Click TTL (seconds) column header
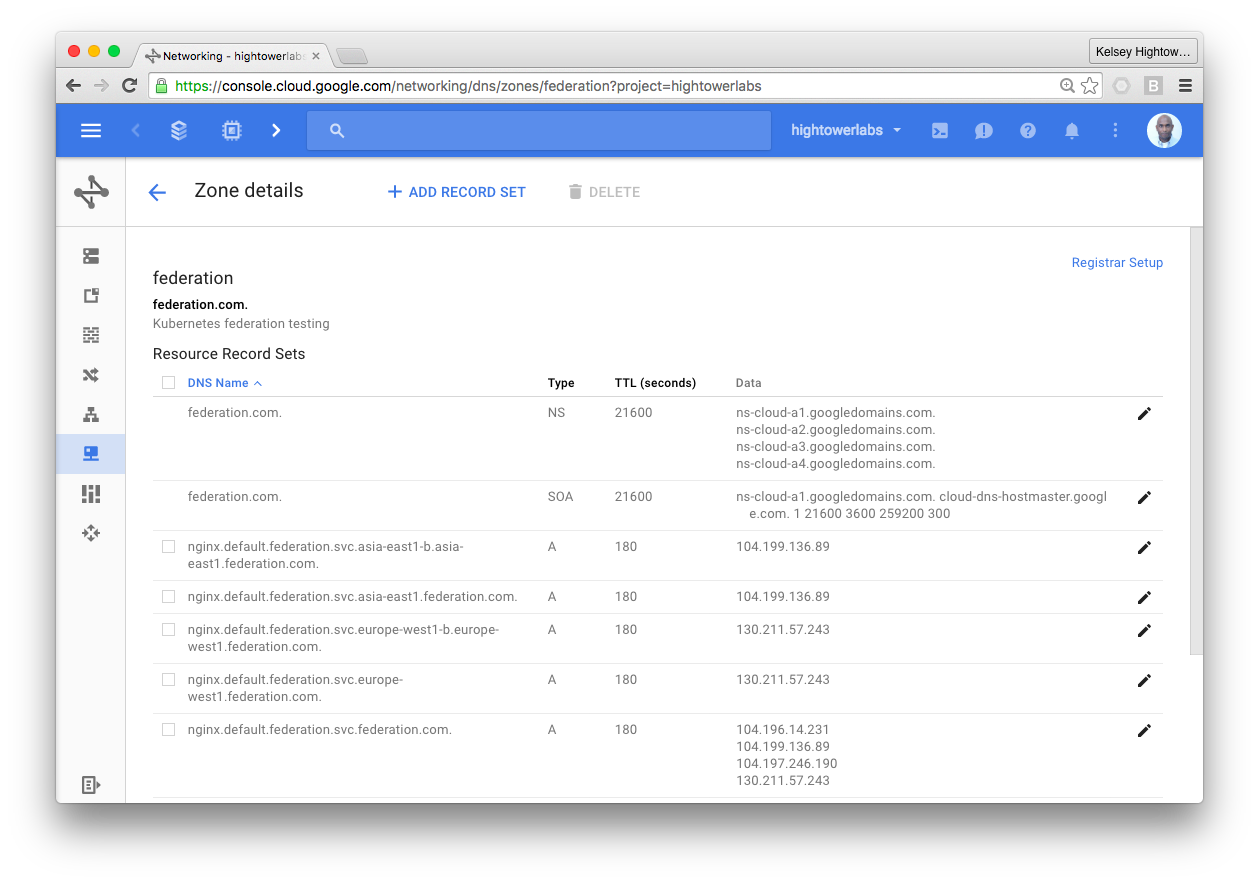The image size is (1259, 883). [655, 383]
